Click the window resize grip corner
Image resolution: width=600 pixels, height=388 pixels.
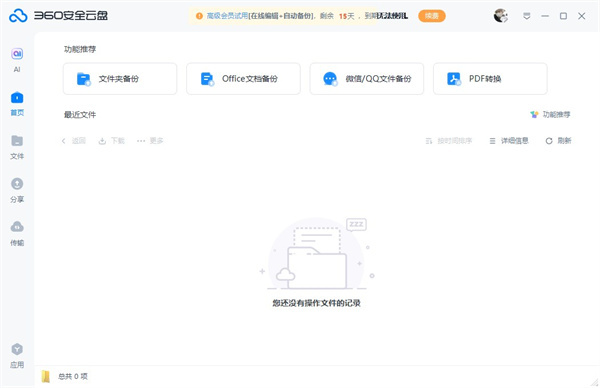(x=595, y=382)
